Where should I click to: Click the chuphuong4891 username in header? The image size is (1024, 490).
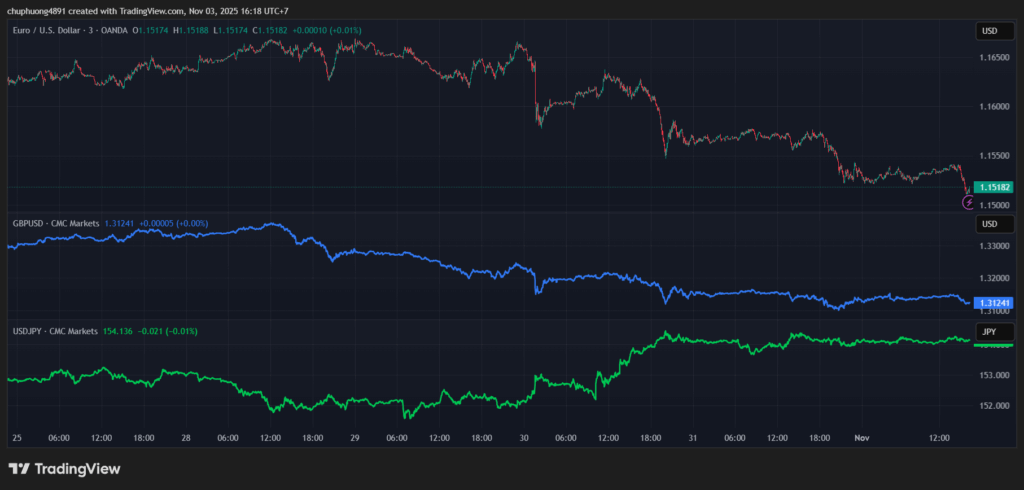pos(36,11)
